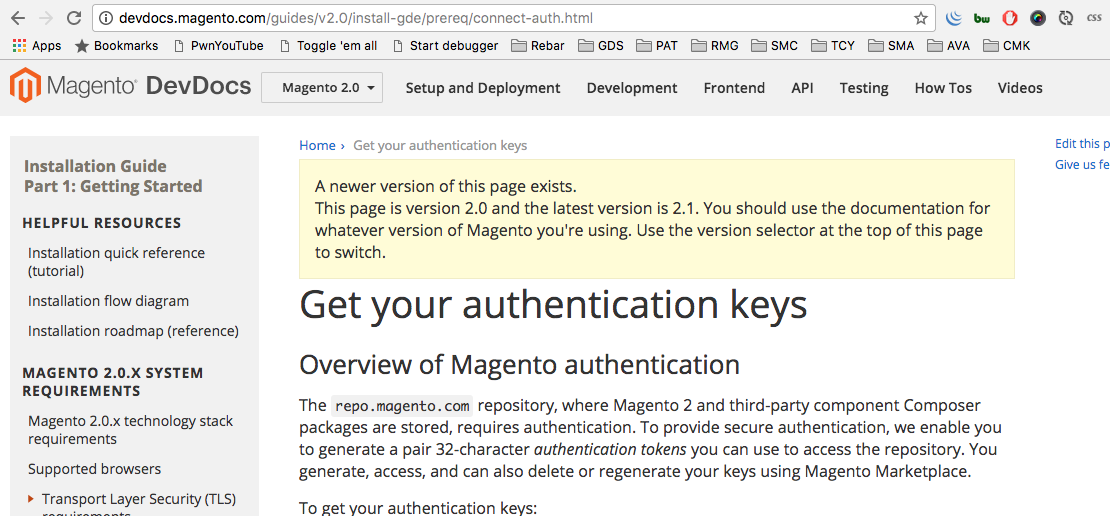Screen dimensions: 1110x516
Task: Open Installation flow diagram link
Action: pos(108,301)
